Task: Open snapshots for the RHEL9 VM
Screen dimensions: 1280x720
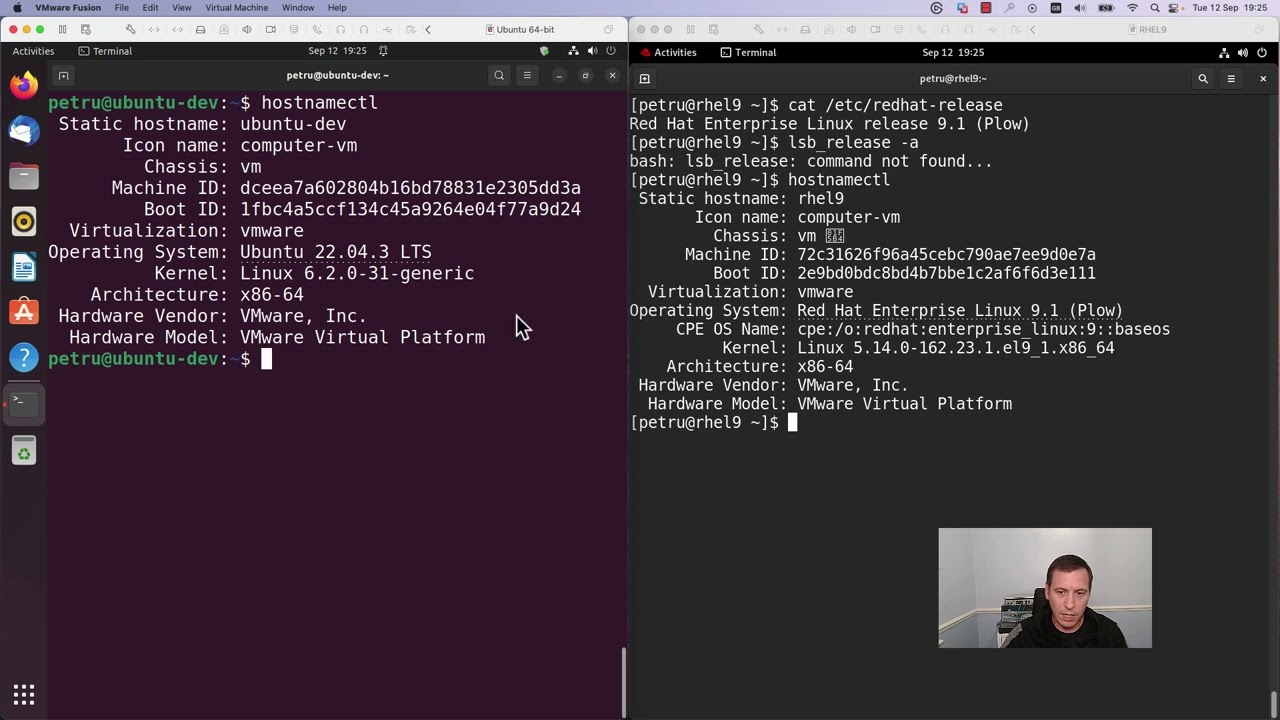Action: pos(713,29)
